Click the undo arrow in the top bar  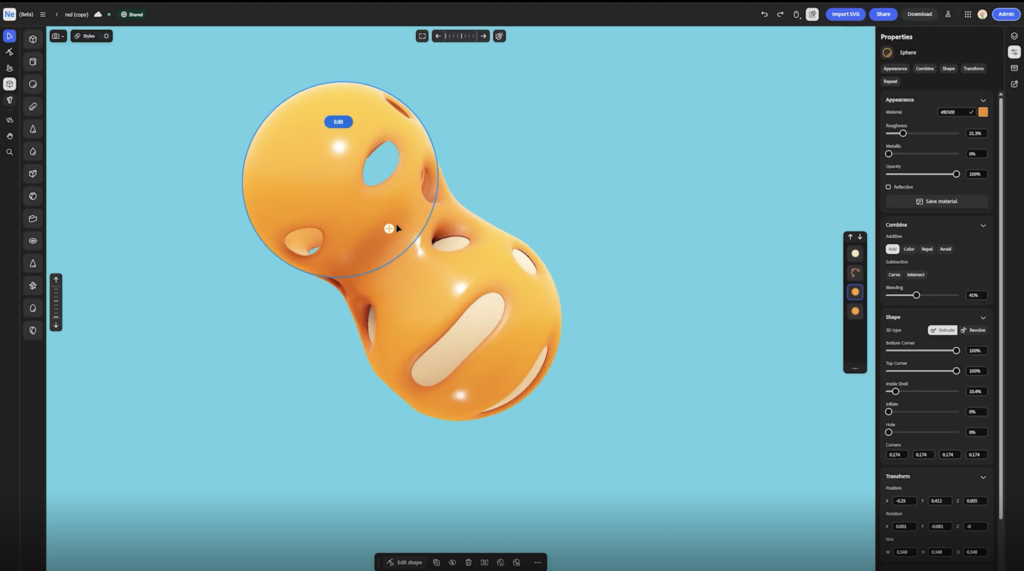pyautogui.click(x=764, y=14)
